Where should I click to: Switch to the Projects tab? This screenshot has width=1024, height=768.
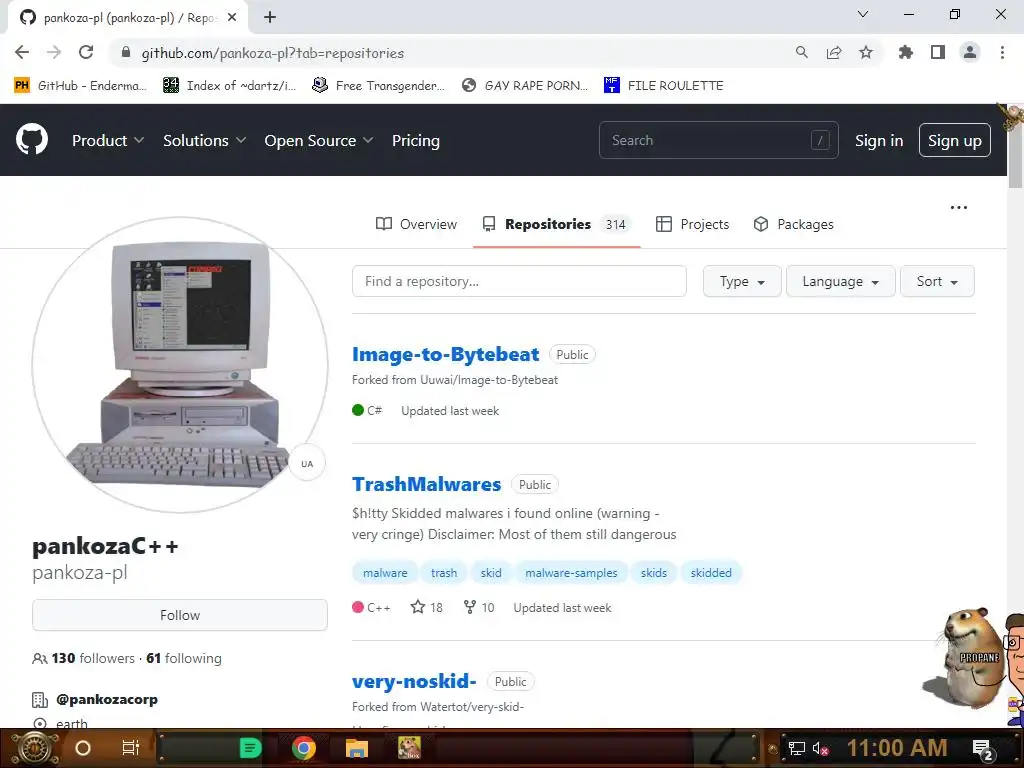[x=692, y=224]
